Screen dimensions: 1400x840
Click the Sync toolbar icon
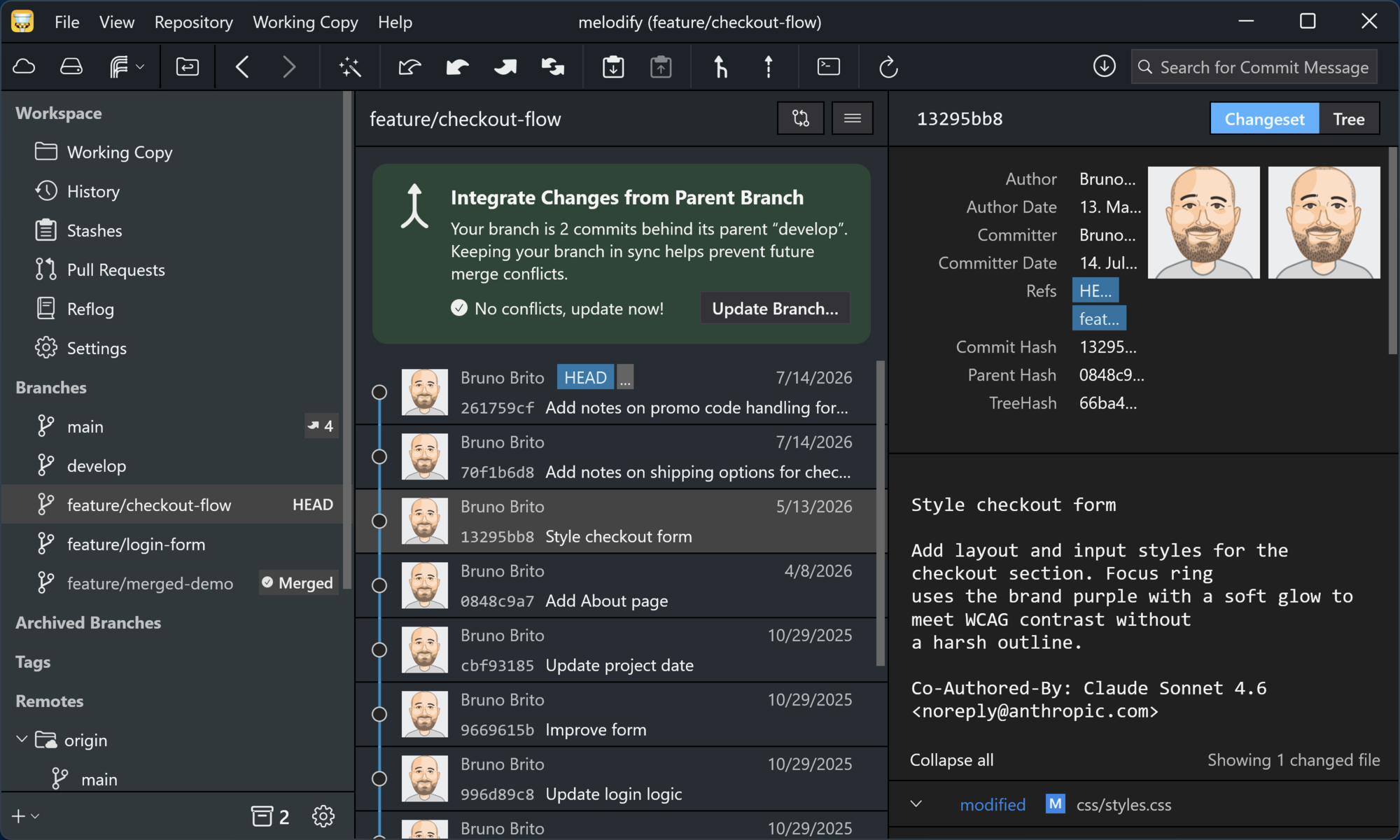tap(553, 66)
